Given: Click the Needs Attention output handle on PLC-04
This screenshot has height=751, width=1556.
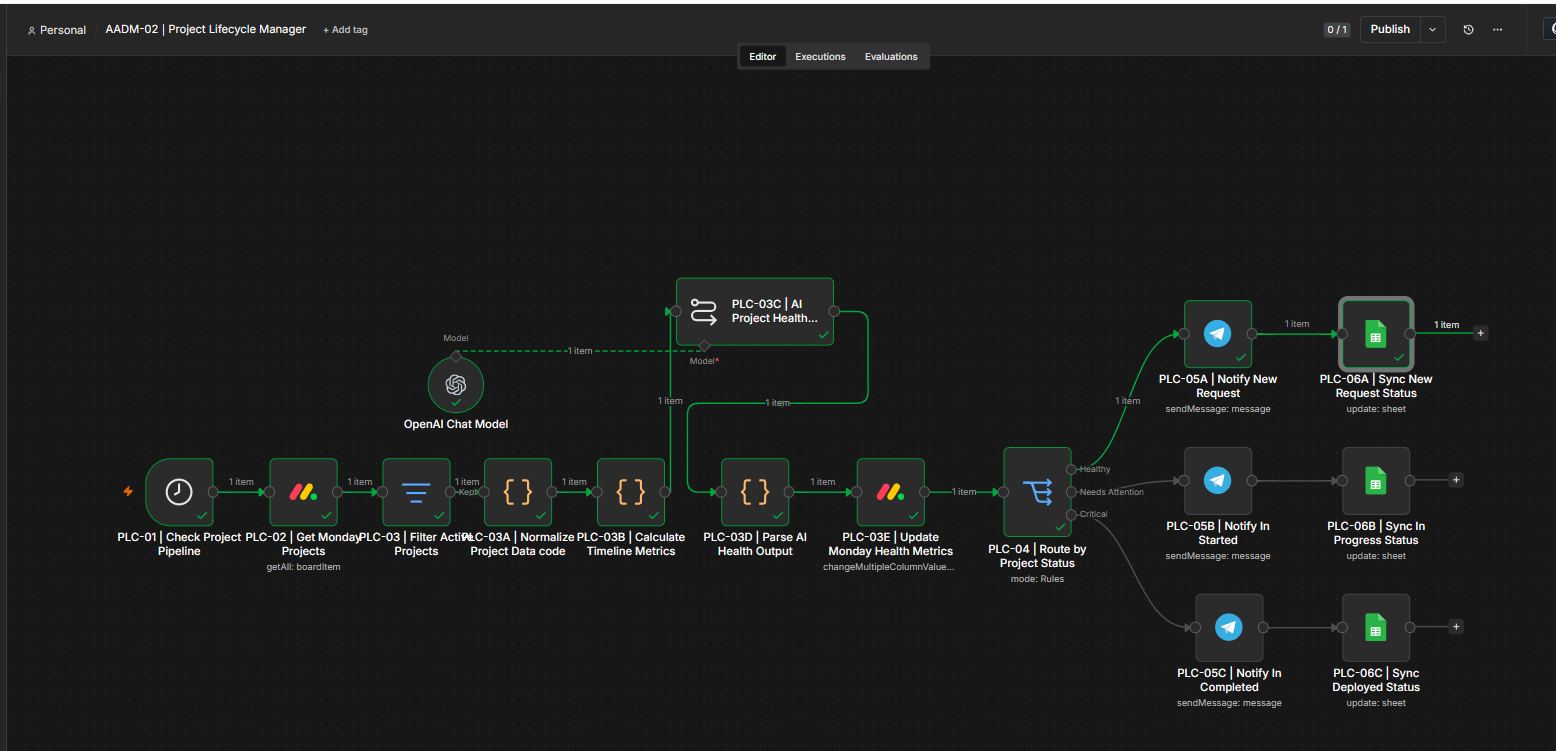Looking at the screenshot, I should [x=1071, y=492].
